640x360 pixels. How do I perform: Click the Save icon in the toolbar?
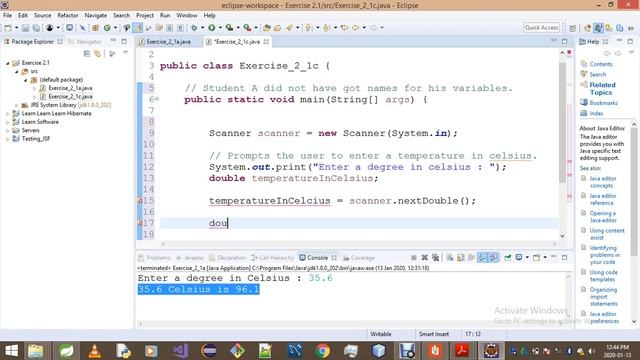point(25,28)
